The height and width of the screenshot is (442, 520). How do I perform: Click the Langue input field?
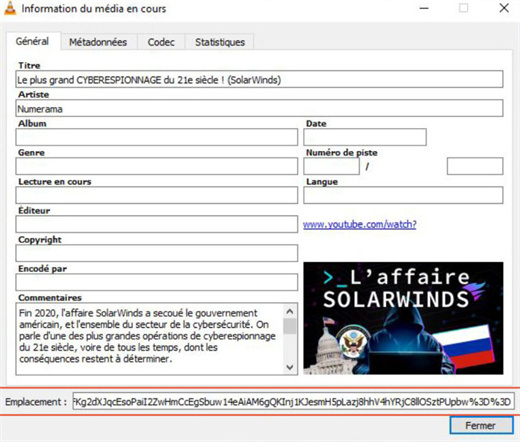[403, 195]
